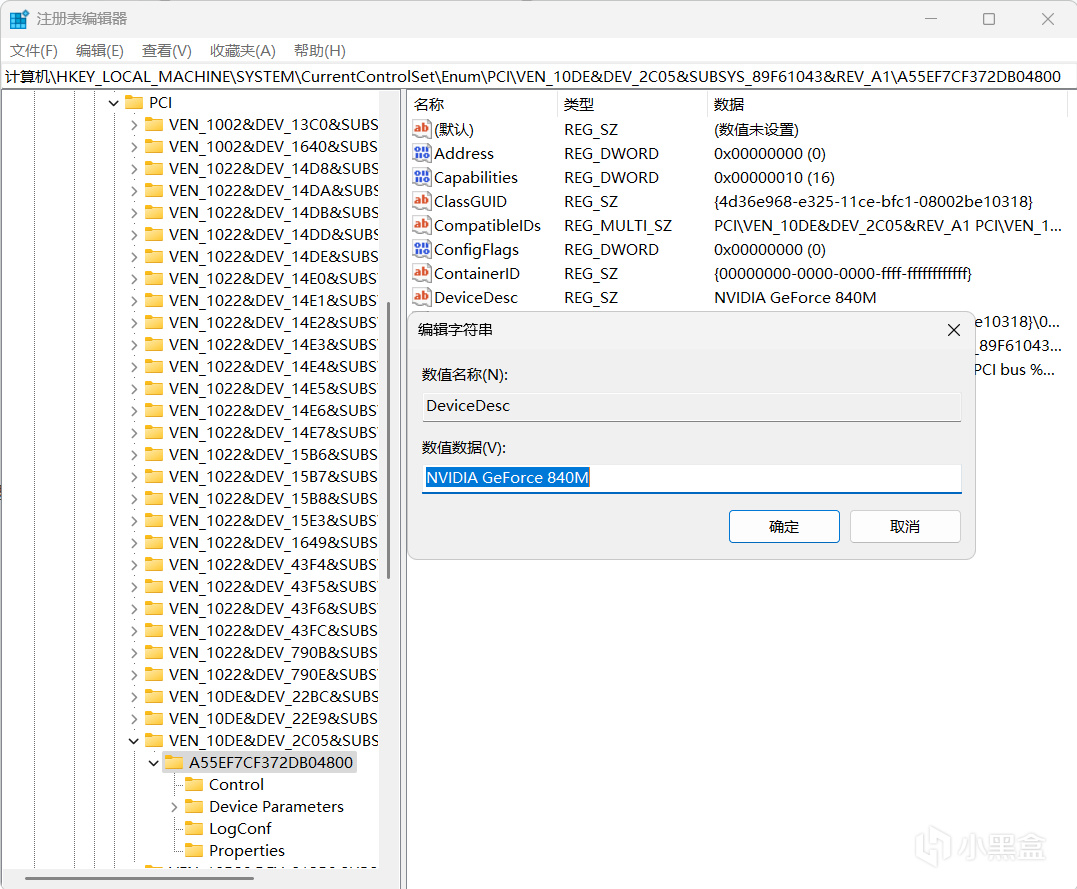Image resolution: width=1077 pixels, height=889 pixels.
Task: Click the 数值数据 input field
Action: point(691,477)
